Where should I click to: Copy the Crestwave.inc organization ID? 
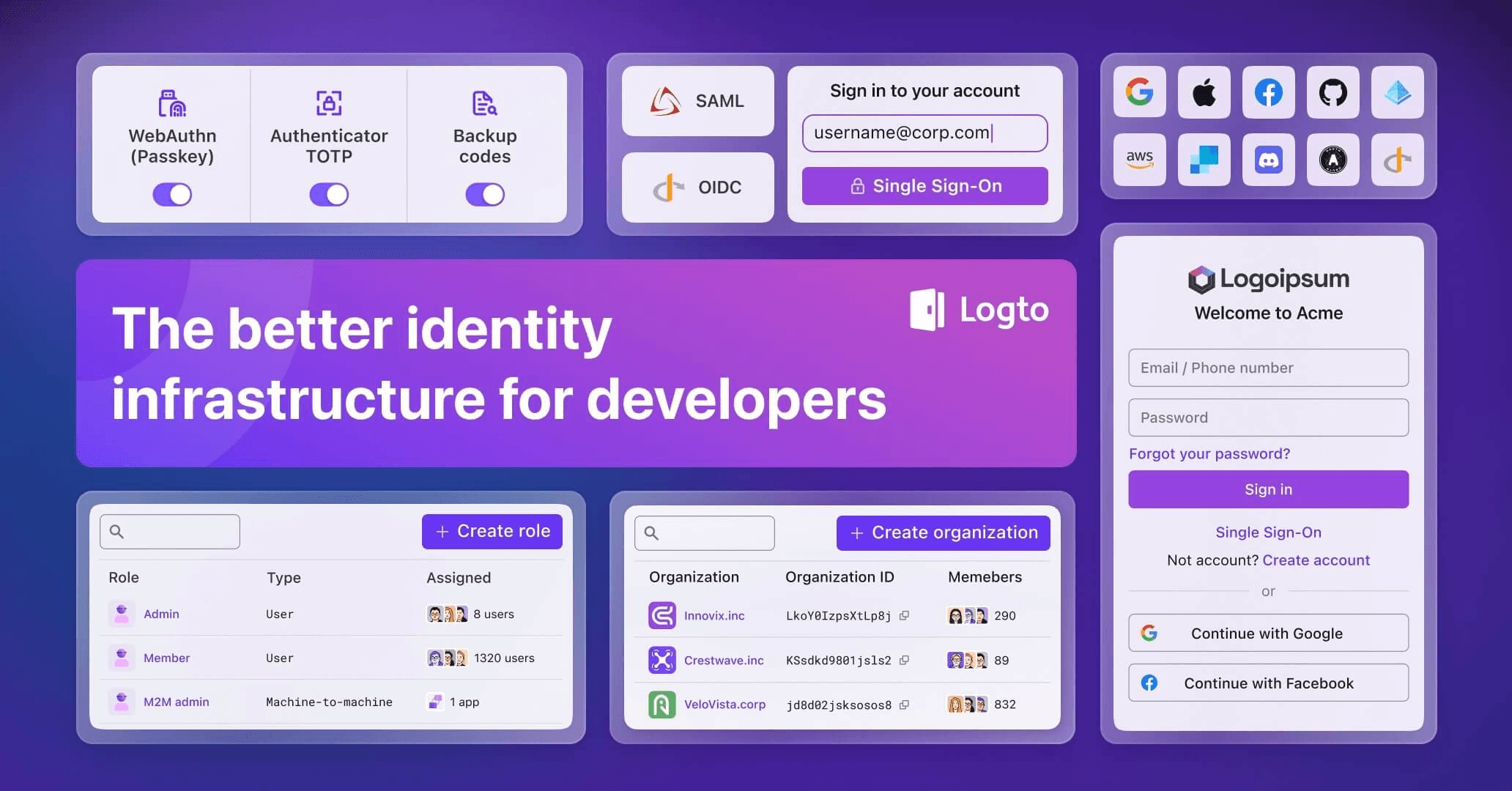coord(905,660)
